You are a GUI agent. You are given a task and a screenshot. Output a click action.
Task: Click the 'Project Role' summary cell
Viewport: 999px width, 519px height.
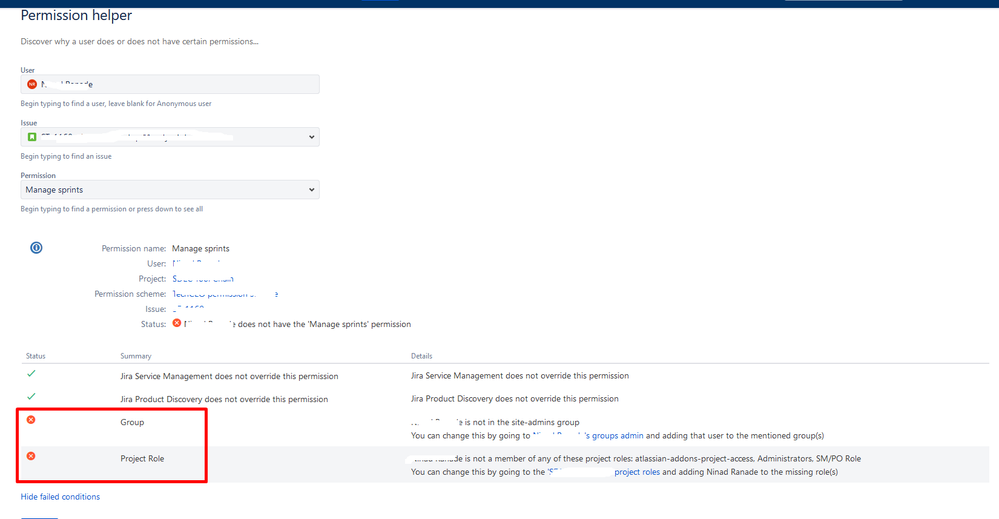click(x=142, y=459)
